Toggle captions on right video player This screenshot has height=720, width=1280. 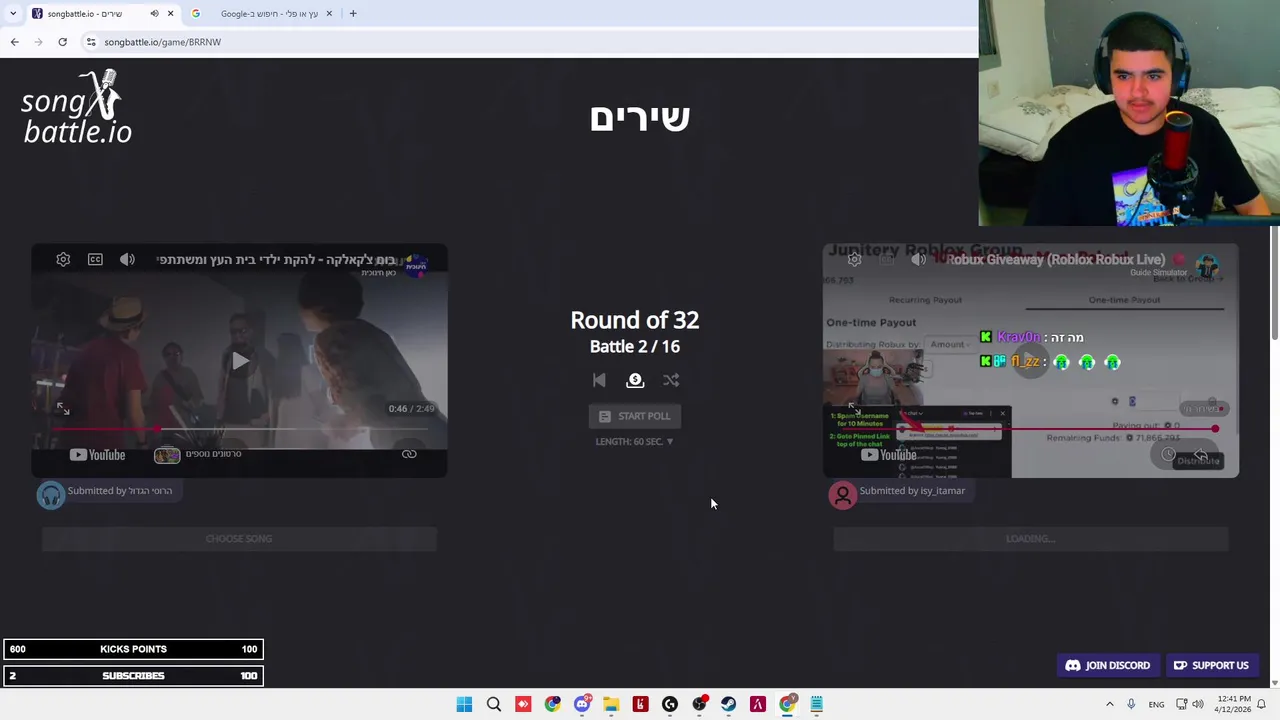(887, 260)
